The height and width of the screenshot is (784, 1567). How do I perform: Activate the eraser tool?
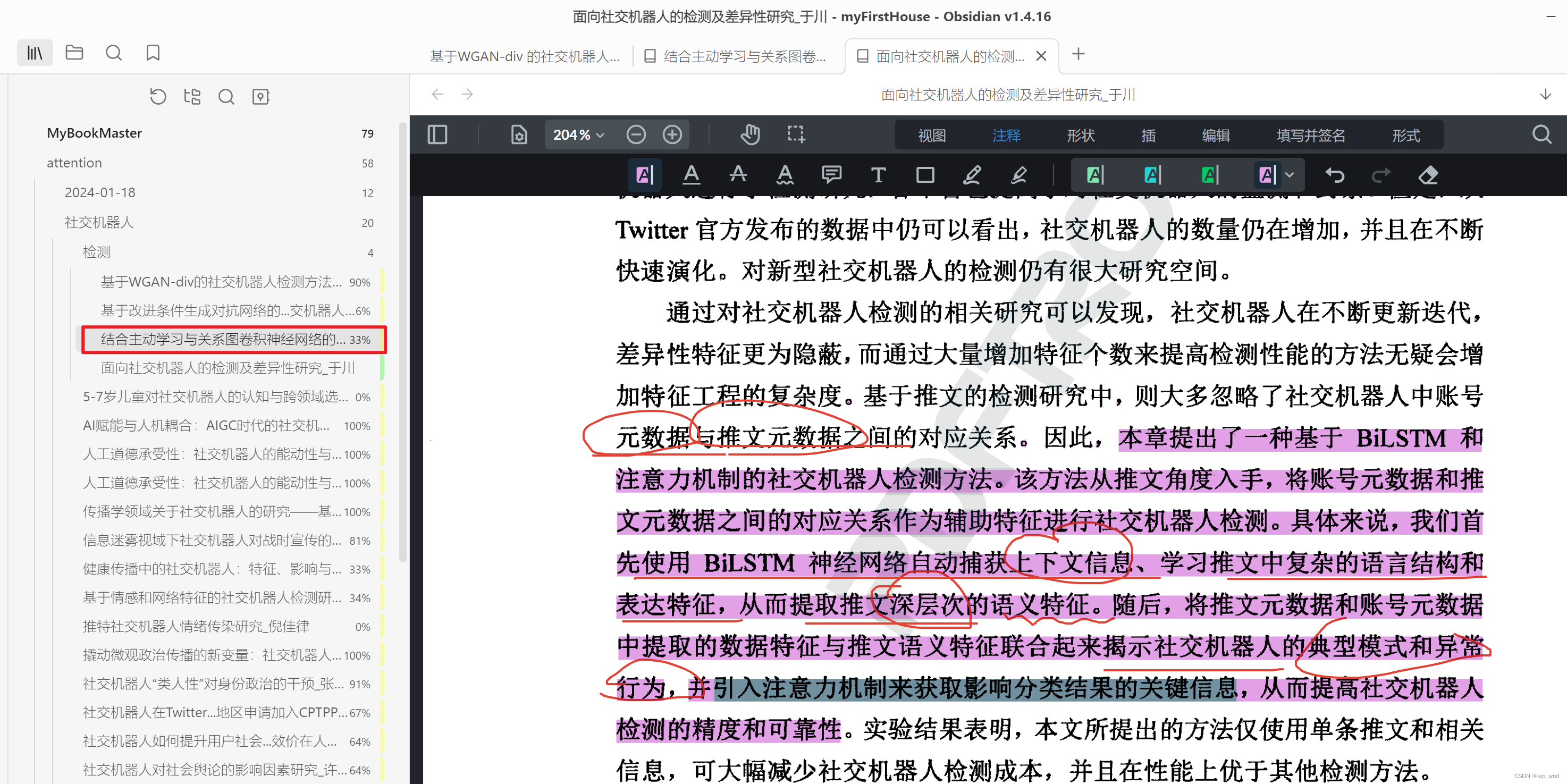tap(1428, 175)
